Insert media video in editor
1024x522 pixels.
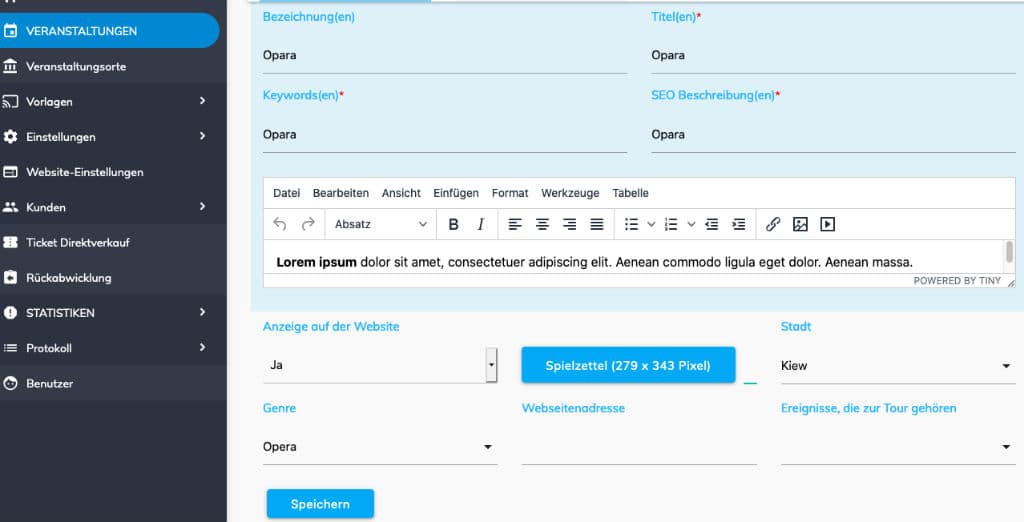pos(827,224)
